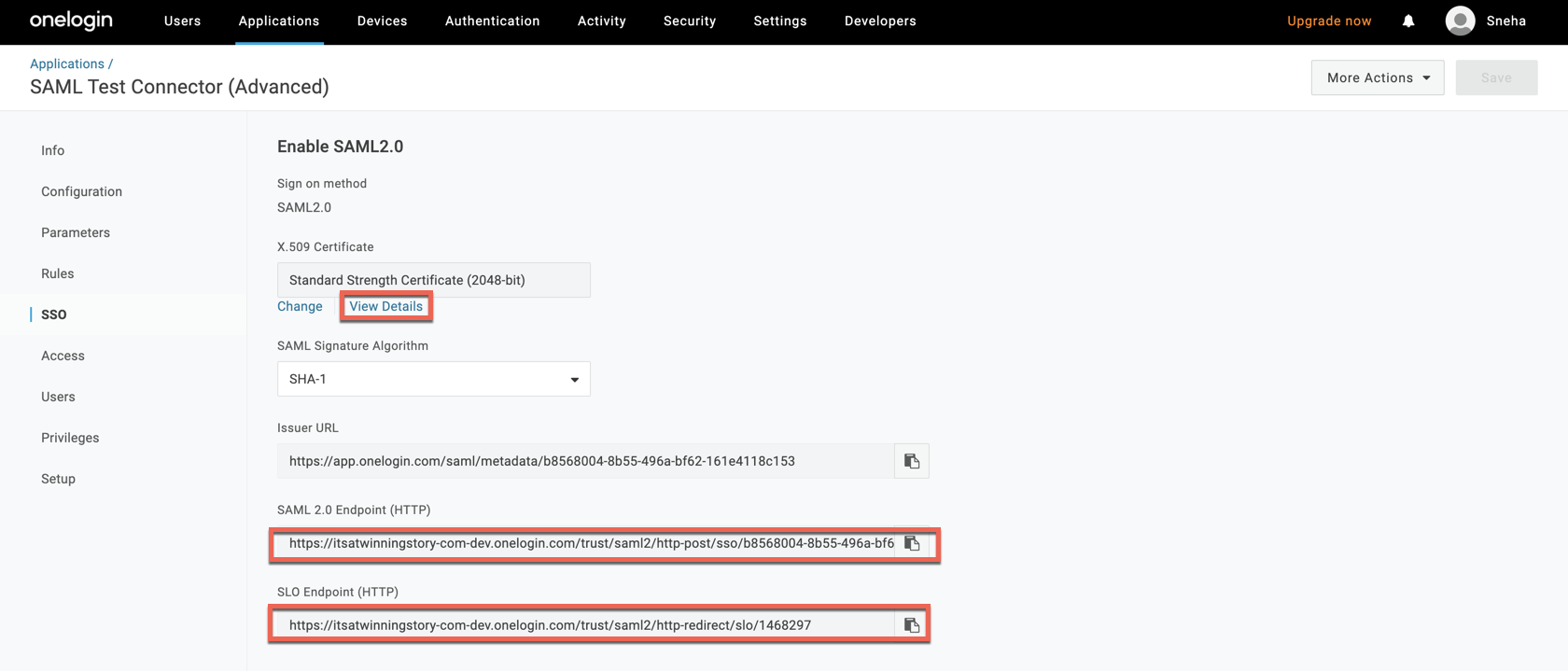Expand the SAML Signature Algorithm dropdown
The width and height of the screenshot is (1568, 671).
click(x=434, y=379)
